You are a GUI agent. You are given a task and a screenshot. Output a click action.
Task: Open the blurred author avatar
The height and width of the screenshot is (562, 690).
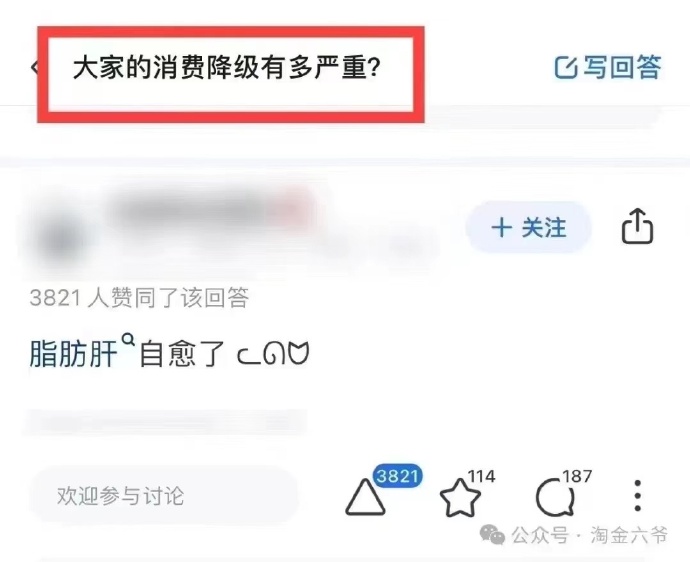[60, 240]
